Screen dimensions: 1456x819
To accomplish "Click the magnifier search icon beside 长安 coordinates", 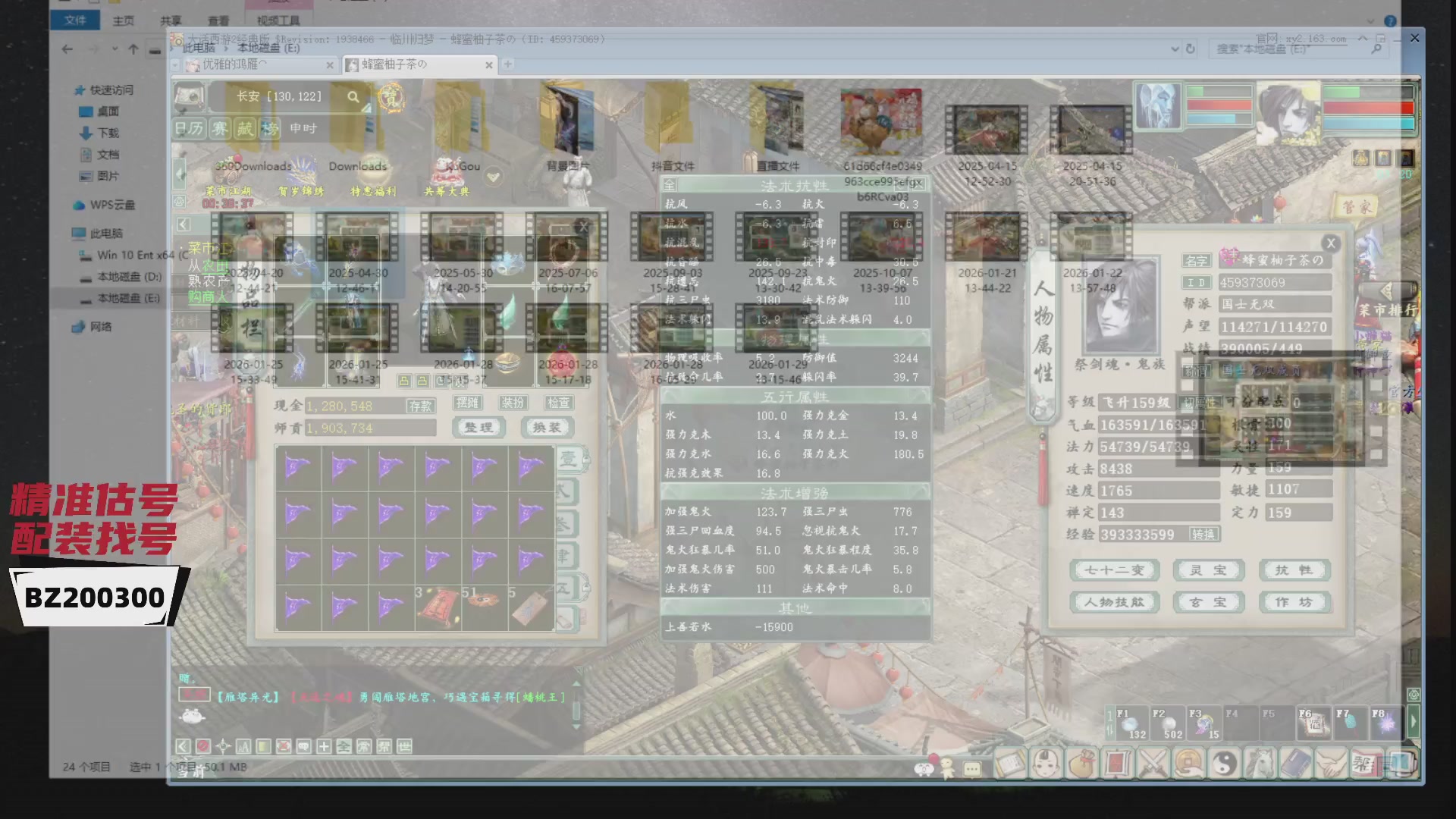I will click(353, 97).
